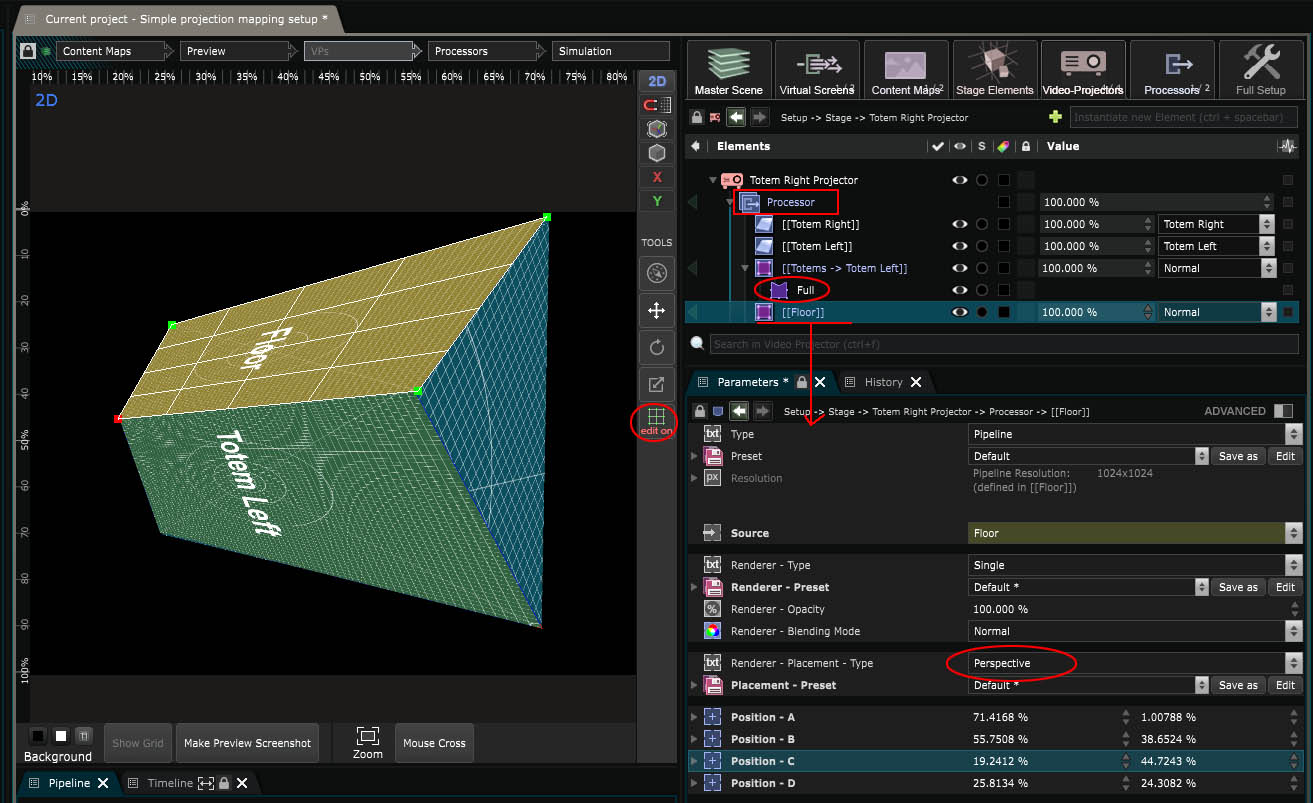Switch to the Timeline tab
The width and height of the screenshot is (1313, 803).
coord(170,783)
